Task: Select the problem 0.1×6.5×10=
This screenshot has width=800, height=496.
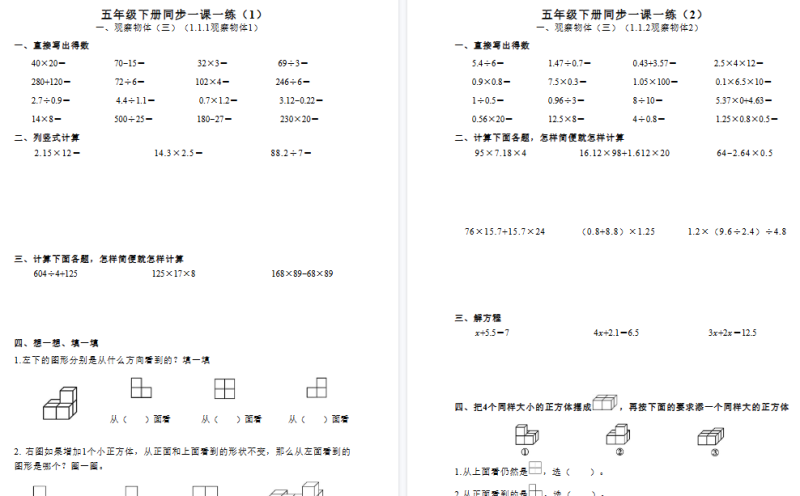Action: [x=743, y=82]
